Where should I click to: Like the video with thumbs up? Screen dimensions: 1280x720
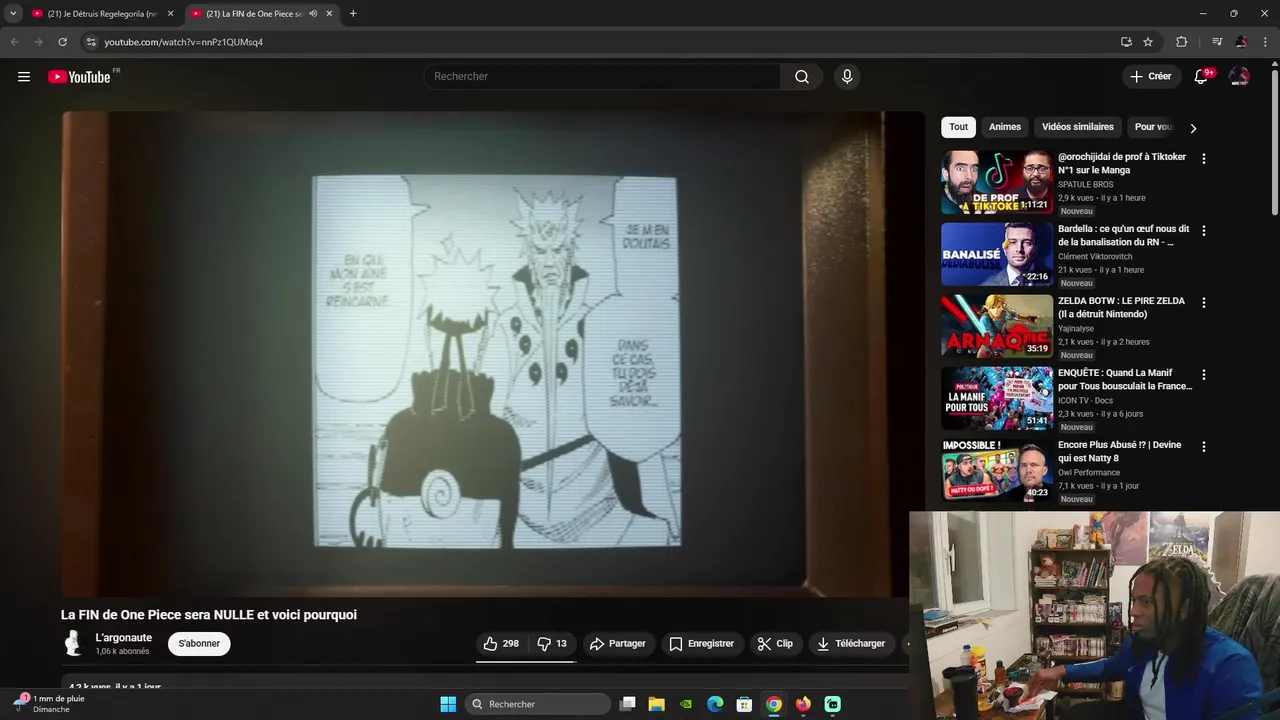click(501, 644)
